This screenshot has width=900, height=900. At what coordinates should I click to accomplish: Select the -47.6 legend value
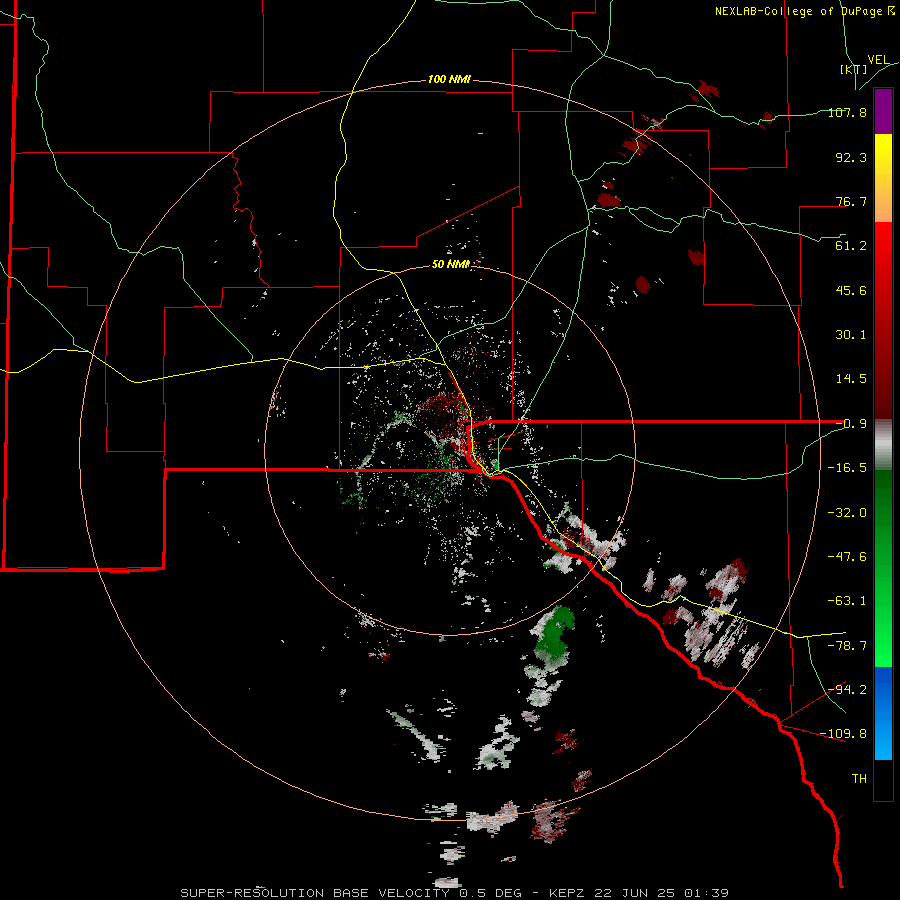click(x=847, y=556)
